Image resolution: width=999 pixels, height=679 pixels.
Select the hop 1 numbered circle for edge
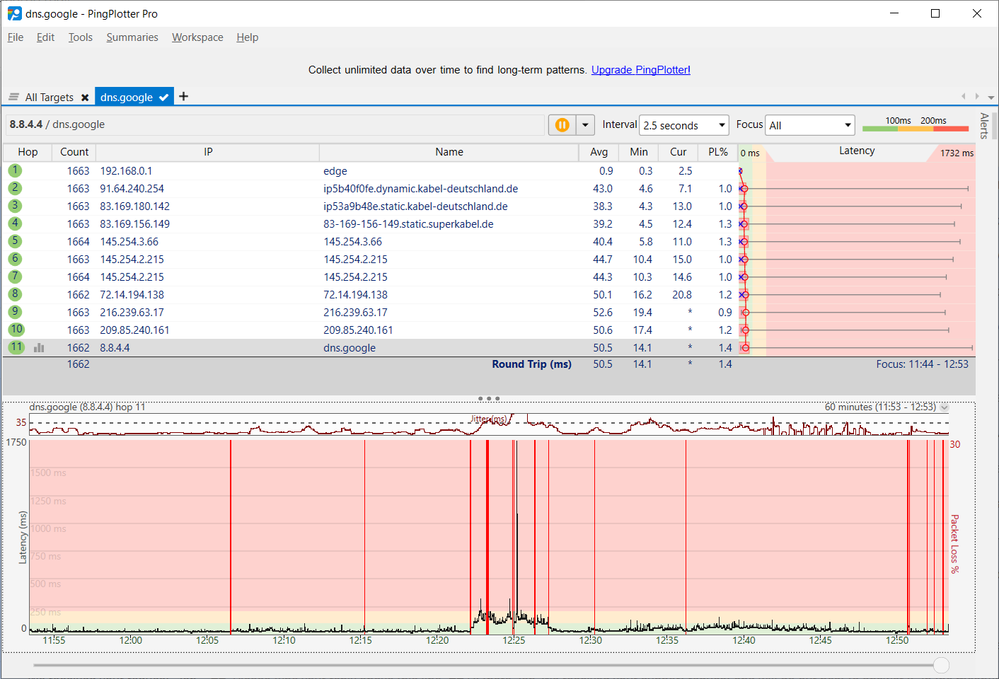point(15,171)
